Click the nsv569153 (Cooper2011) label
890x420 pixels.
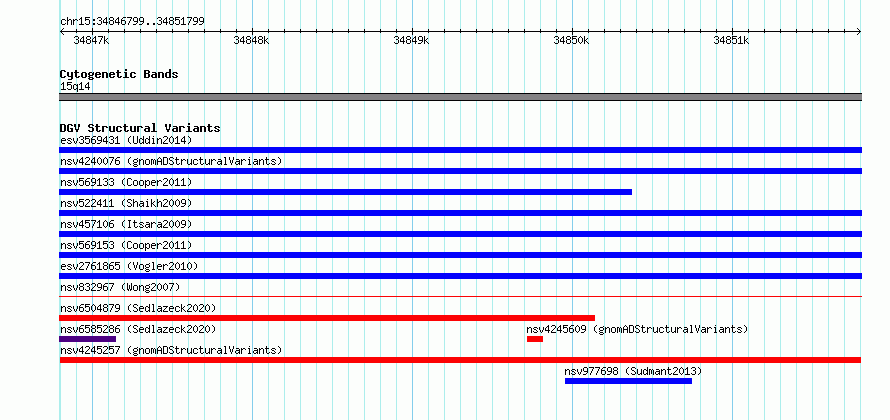coord(126,245)
